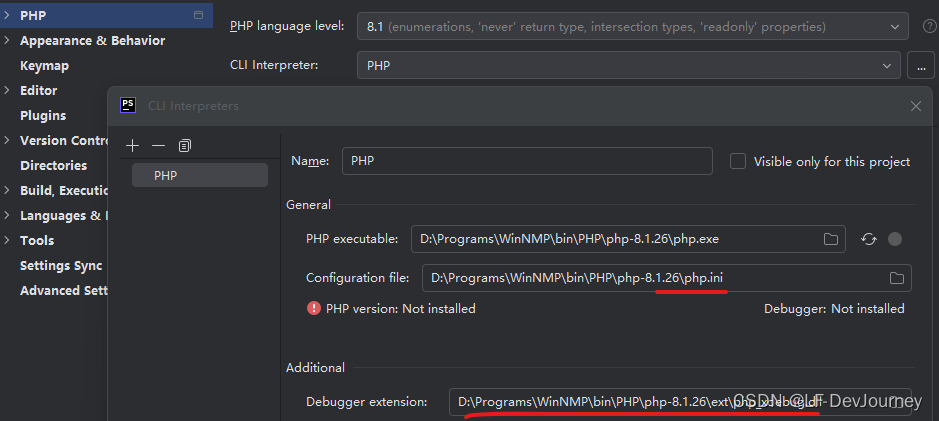Click the General section label
The image size is (939, 421).
click(x=308, y=205)
